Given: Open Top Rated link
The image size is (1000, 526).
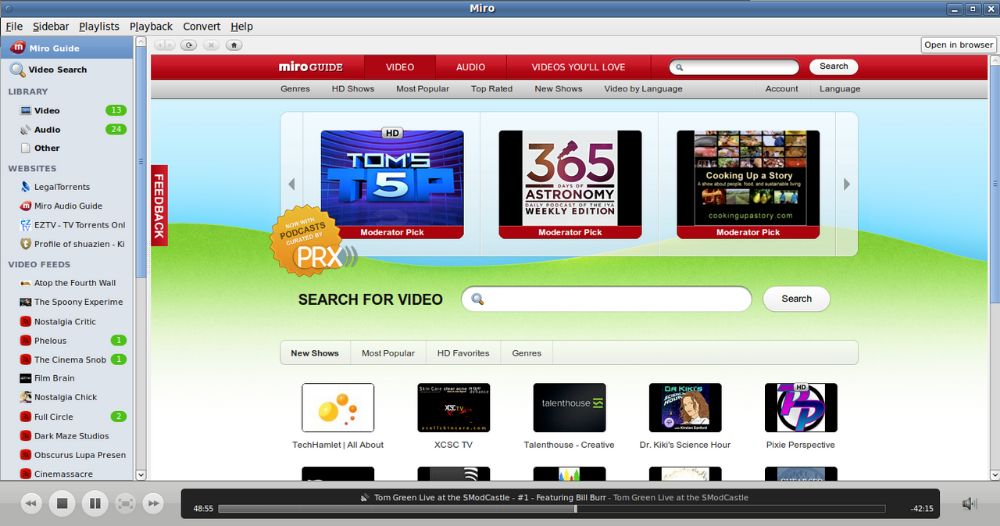Looking at the screenshot, I should [492, 89].
